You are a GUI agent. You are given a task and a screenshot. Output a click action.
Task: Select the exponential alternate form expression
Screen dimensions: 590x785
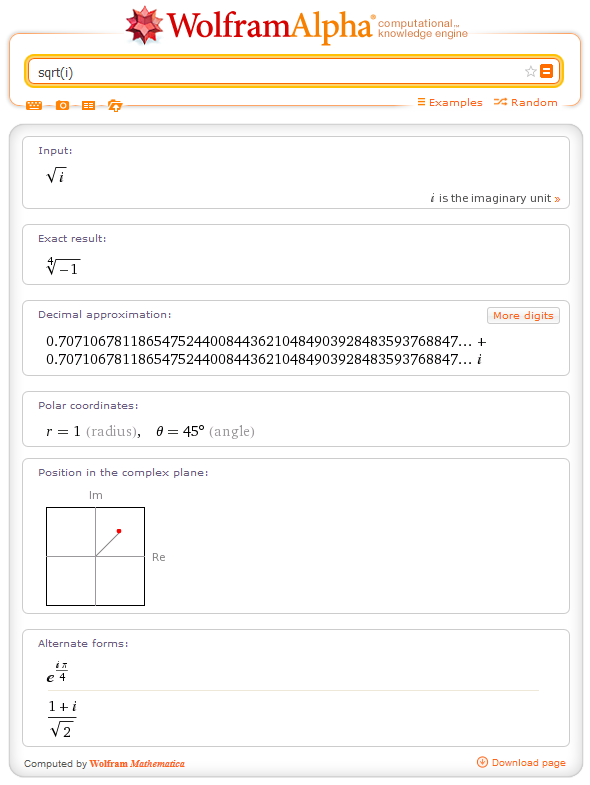click(57, 672)
